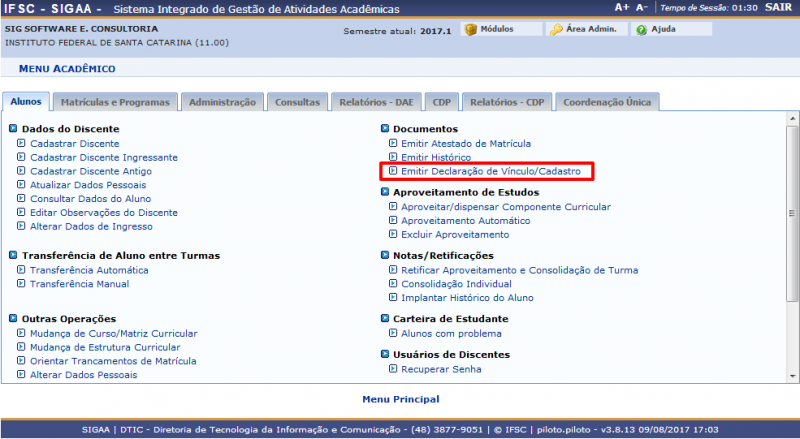Switch to the Matrículas e Programas tab

(114, 102)
